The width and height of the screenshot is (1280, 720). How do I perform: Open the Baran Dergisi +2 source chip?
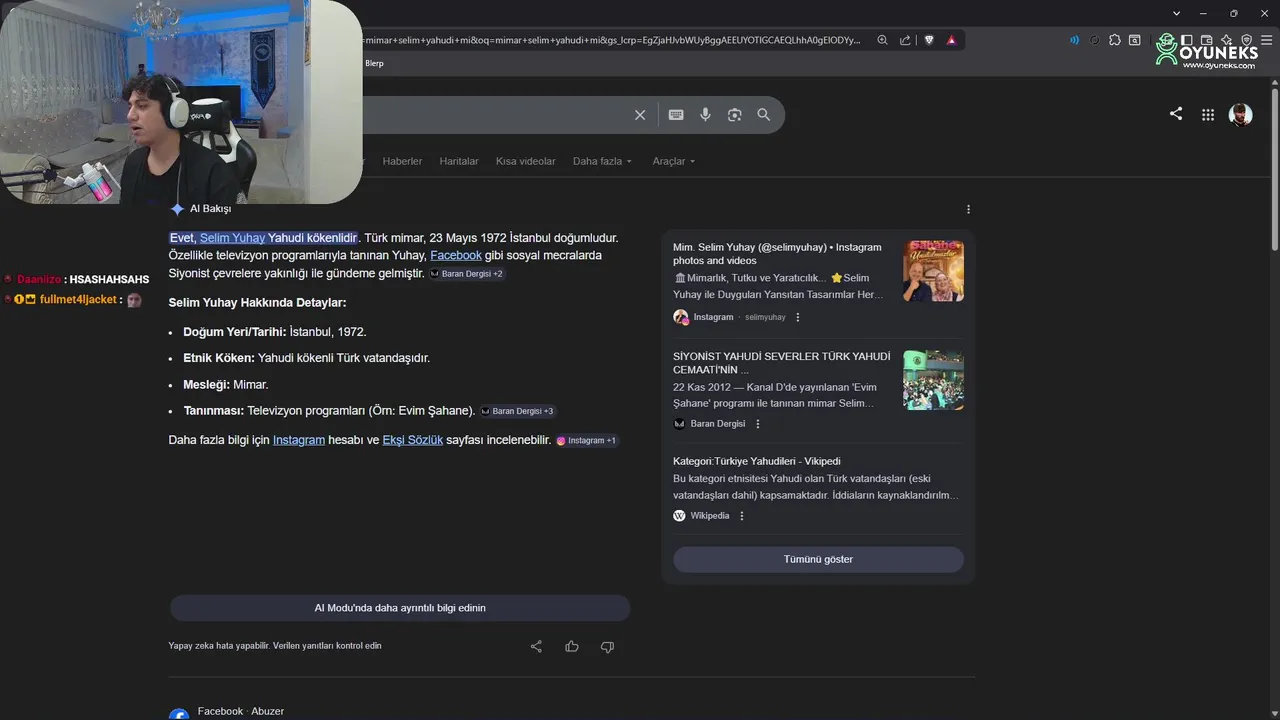click(467, 274)
